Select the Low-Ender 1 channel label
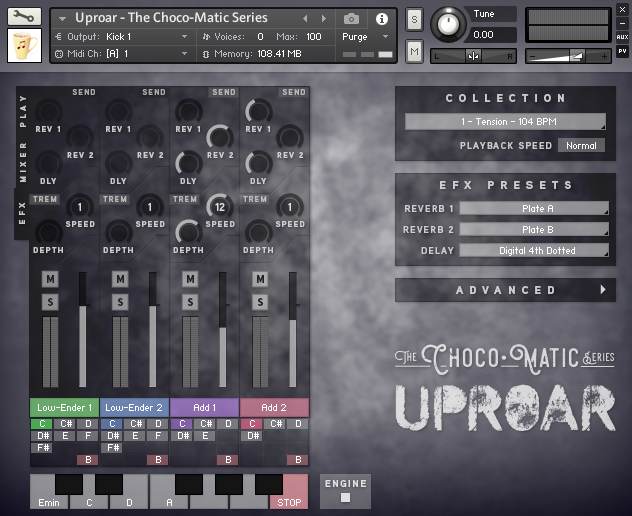The width and height of the screenshot is (632, 516). click(64, 408)
